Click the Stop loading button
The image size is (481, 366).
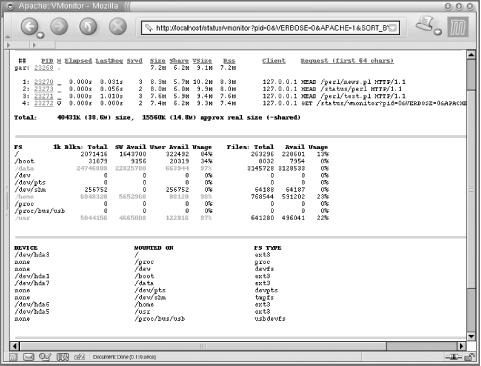click(x=118, y=26)
